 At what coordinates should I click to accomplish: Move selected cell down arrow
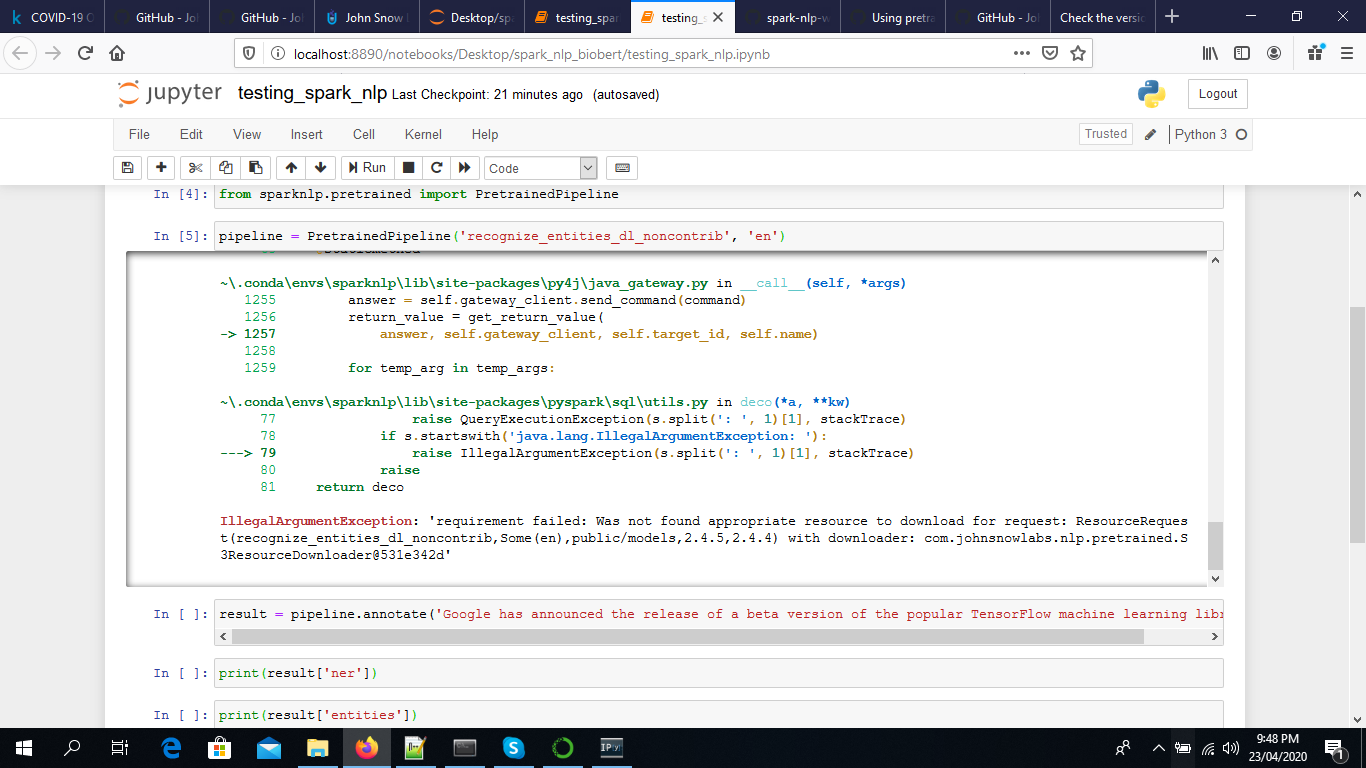[x=320, y=168]
